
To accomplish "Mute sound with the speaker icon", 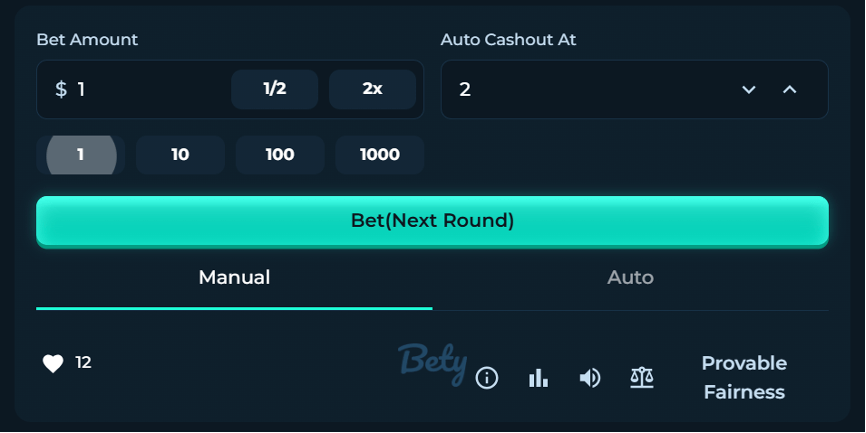I will pos(590,378).
